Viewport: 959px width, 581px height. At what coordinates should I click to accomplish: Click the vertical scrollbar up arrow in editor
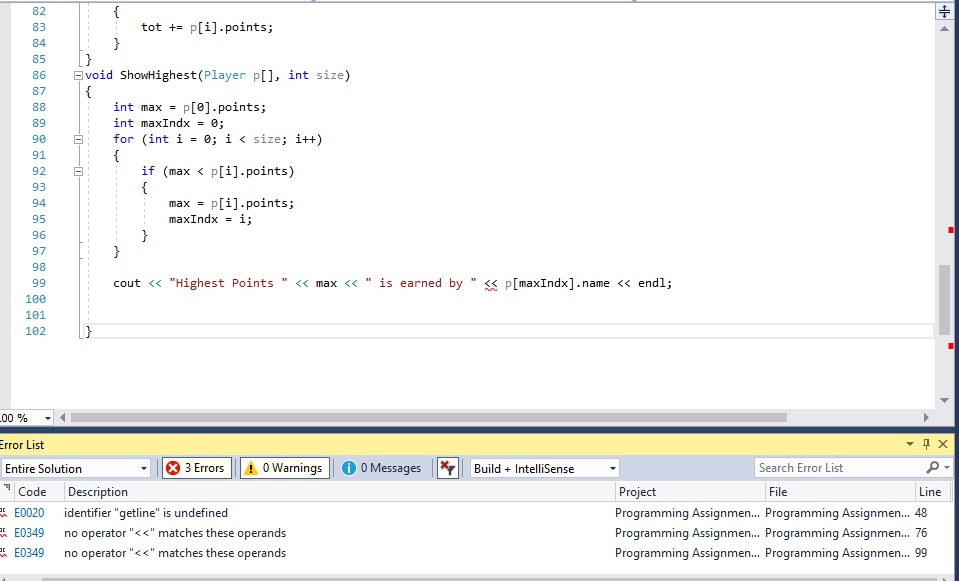[x=944, y=29]
